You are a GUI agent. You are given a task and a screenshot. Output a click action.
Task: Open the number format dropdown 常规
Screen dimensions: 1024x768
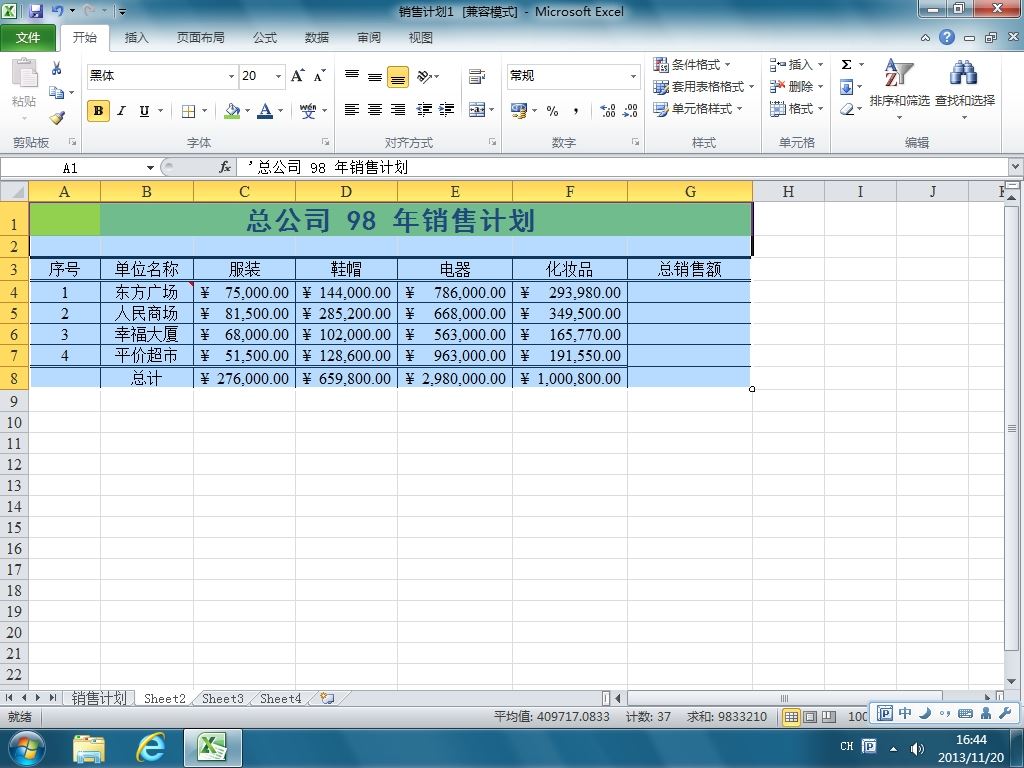click(633, 76)
